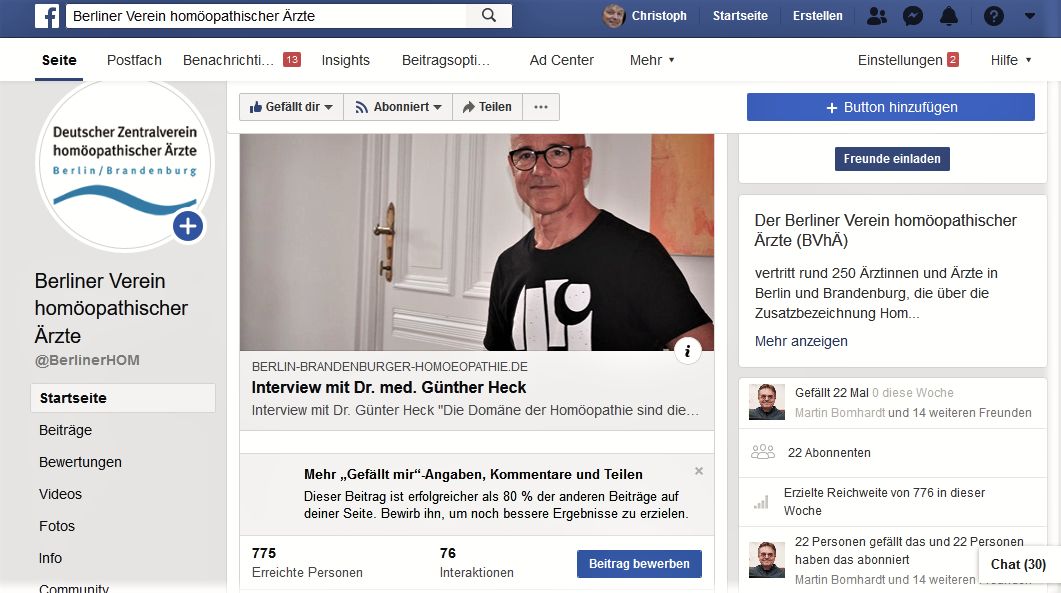Open the three-dots more options button
This screenshot has height=593, width=1061.
[541, 107]
